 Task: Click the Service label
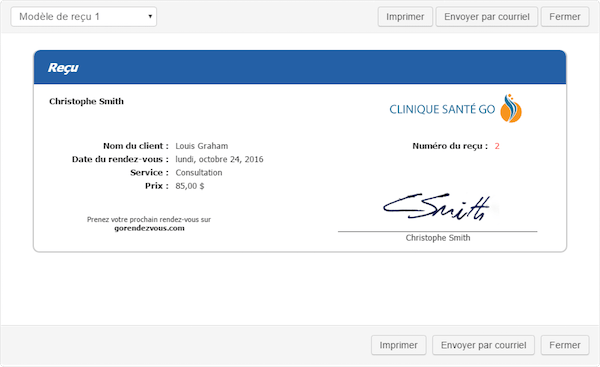150,173
